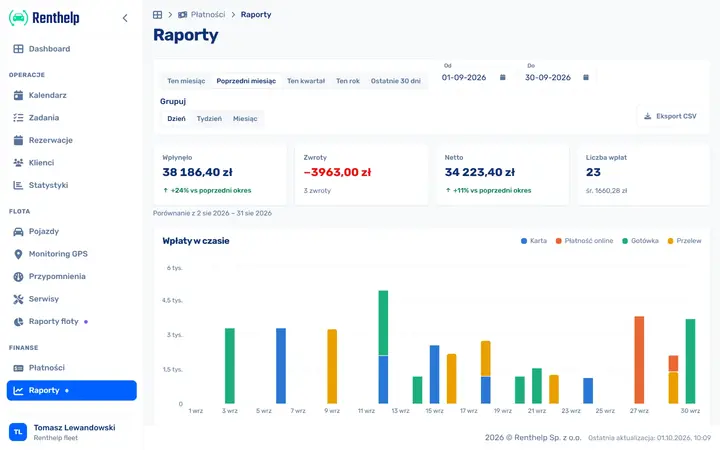The width and height of the screenshot is (720, 450).
Task: Click the Rezerwacje icon in sidebar
Action: coord(18,140)
